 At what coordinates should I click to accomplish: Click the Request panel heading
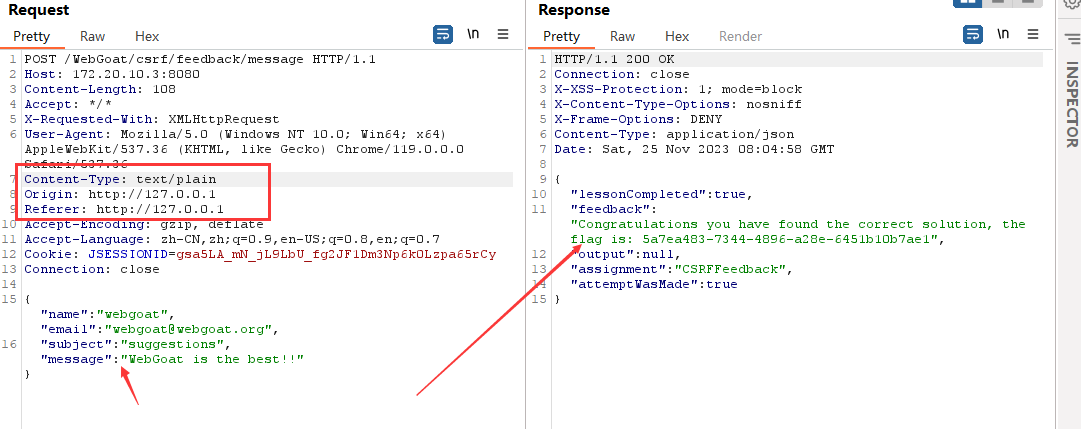[39, 10]
